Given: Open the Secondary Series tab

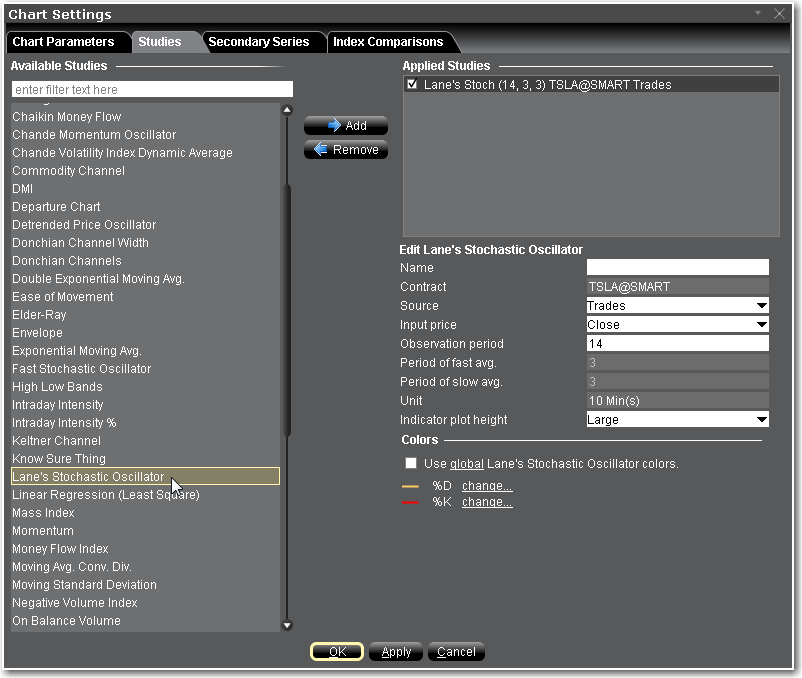Looking at the screenshot, I should pos(258,42).
